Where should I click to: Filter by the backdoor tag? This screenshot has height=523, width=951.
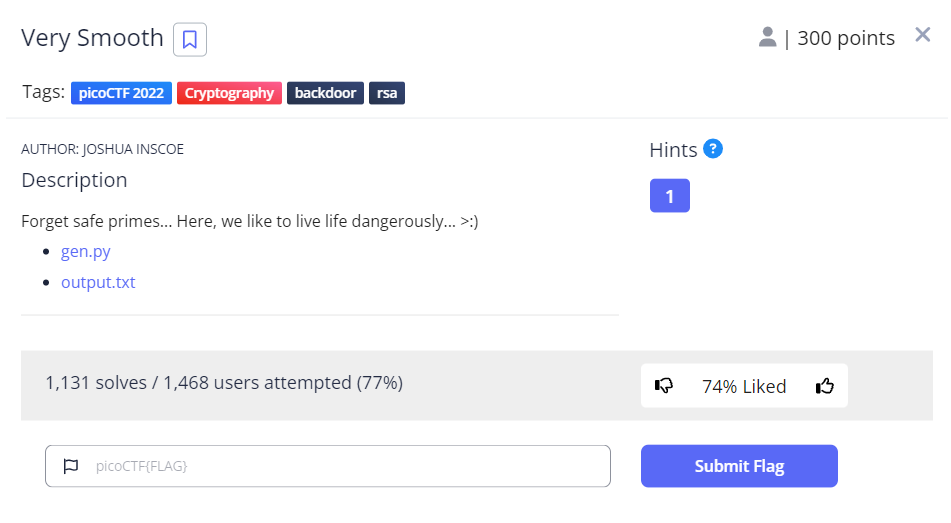pos(325,93)
